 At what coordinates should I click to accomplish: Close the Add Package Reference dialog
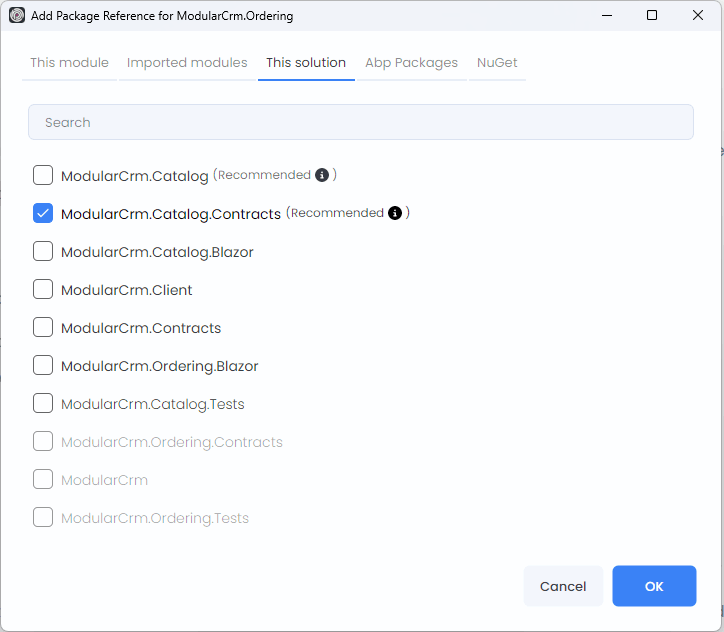point(698,16)
